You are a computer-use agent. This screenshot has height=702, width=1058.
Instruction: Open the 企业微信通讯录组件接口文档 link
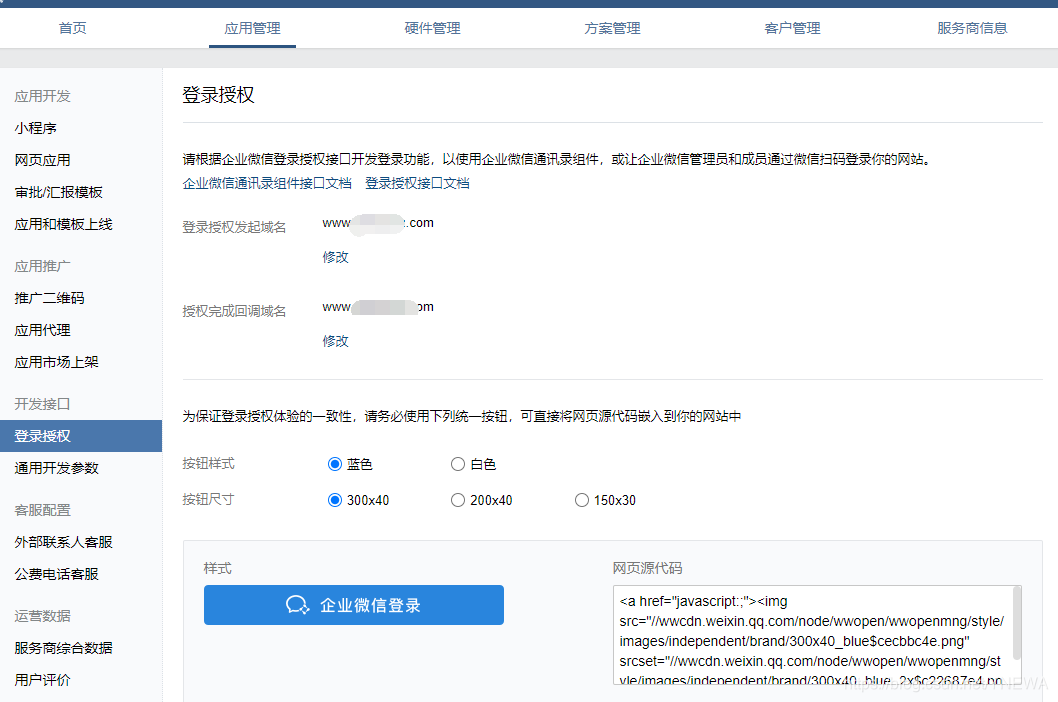tap(267, 183)
